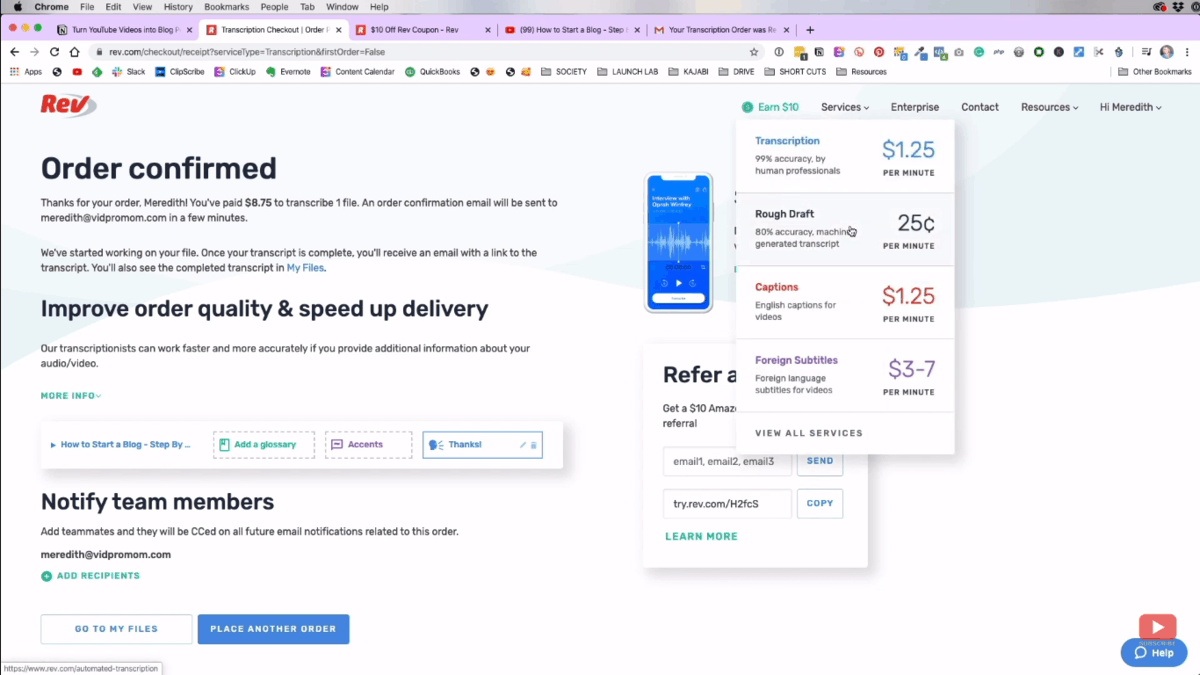Select Captions service option
1200x675 pixels.
coord(845,303)
